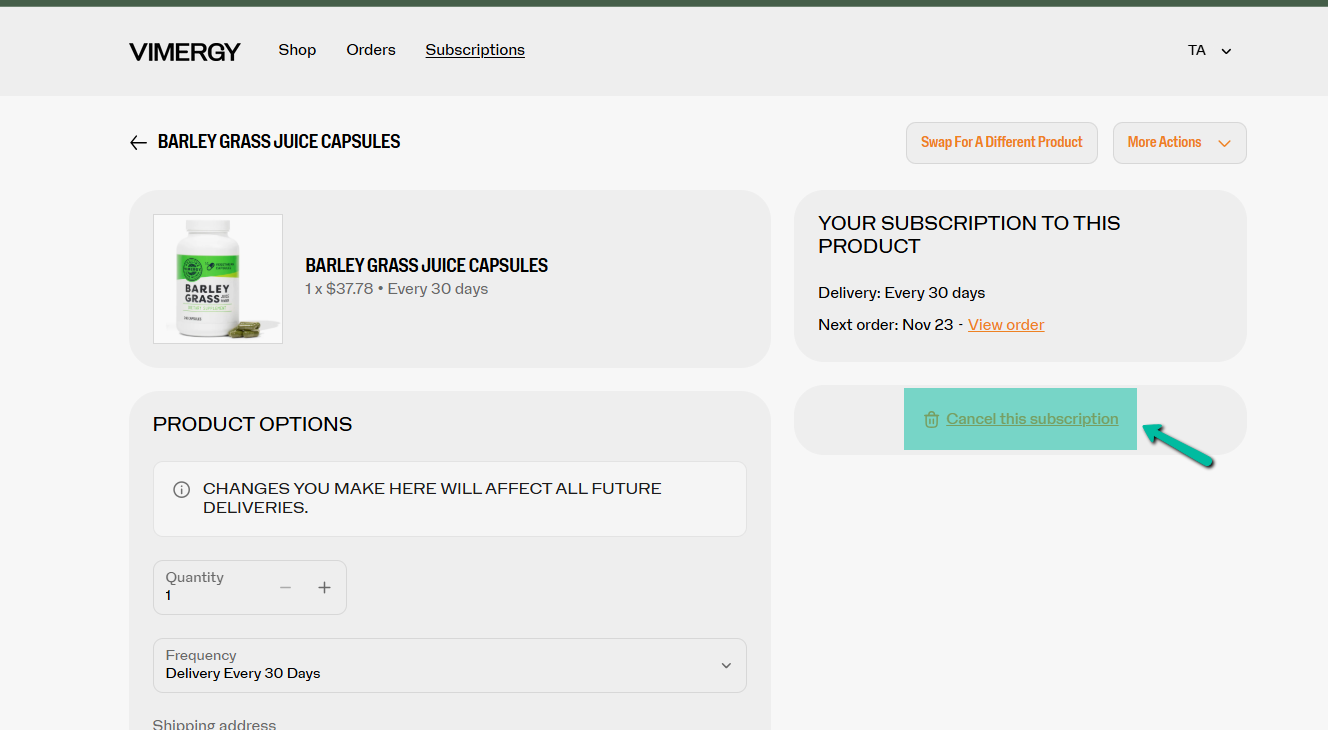
Task: Click the '1 x $37.78 • Every 30 days' text
Action: point(397,289)
